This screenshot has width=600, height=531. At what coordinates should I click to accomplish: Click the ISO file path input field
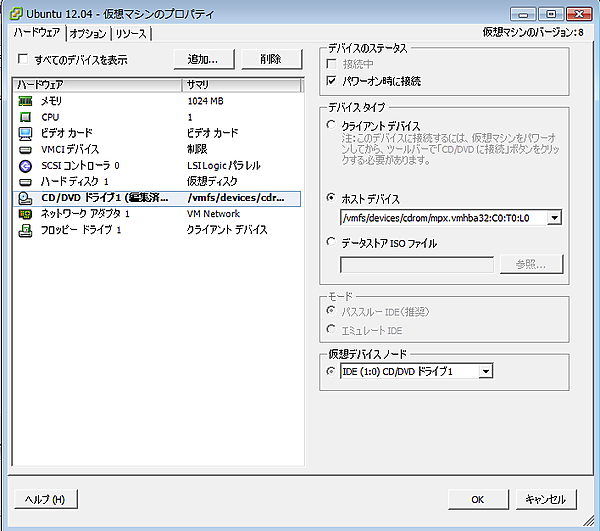click(417, 264)
